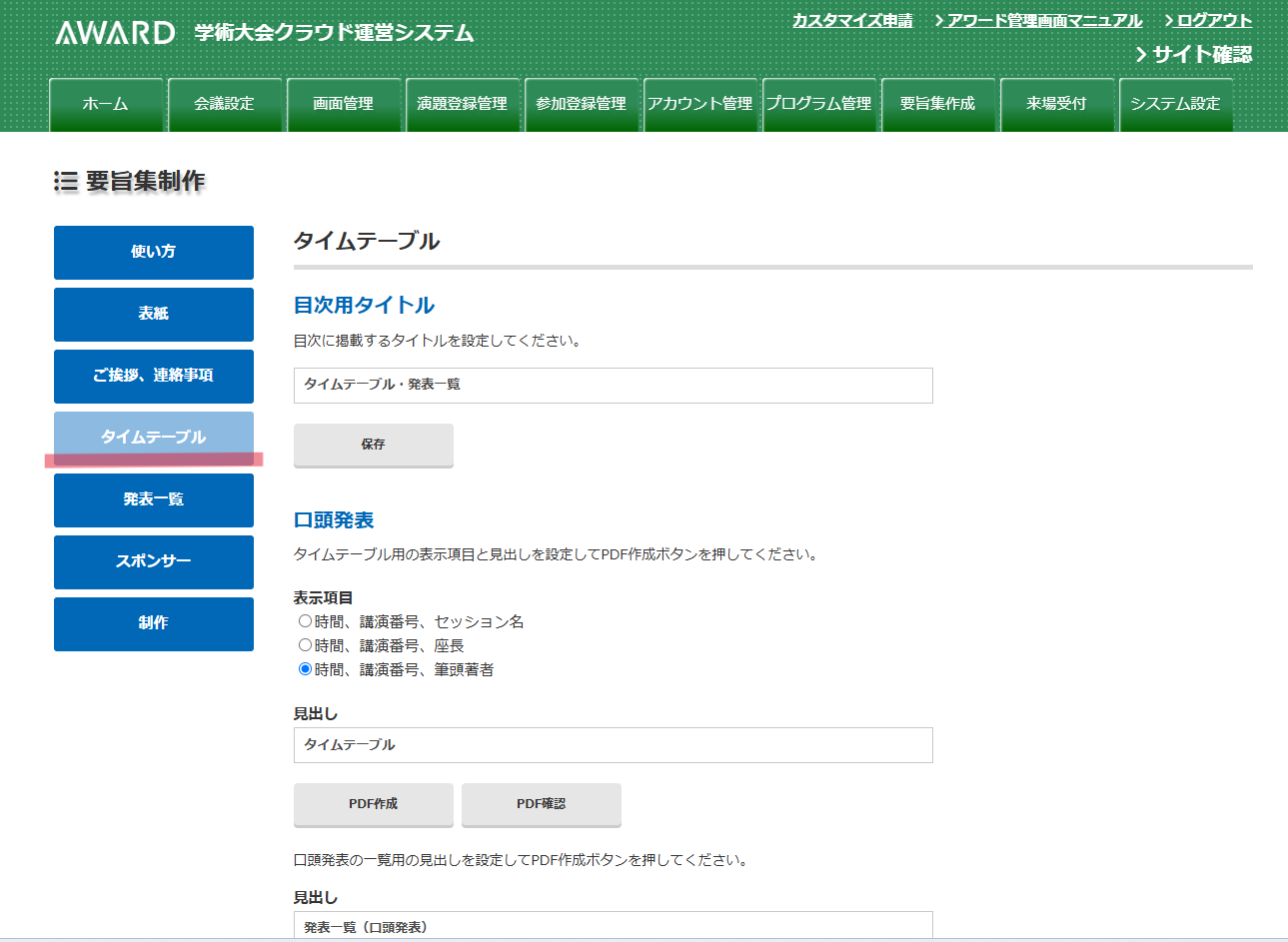Image resolution: width=1288 pixels, height=942 pixels.
Task: Go to システム設定 tab
Action: [x=1176, y=105]
